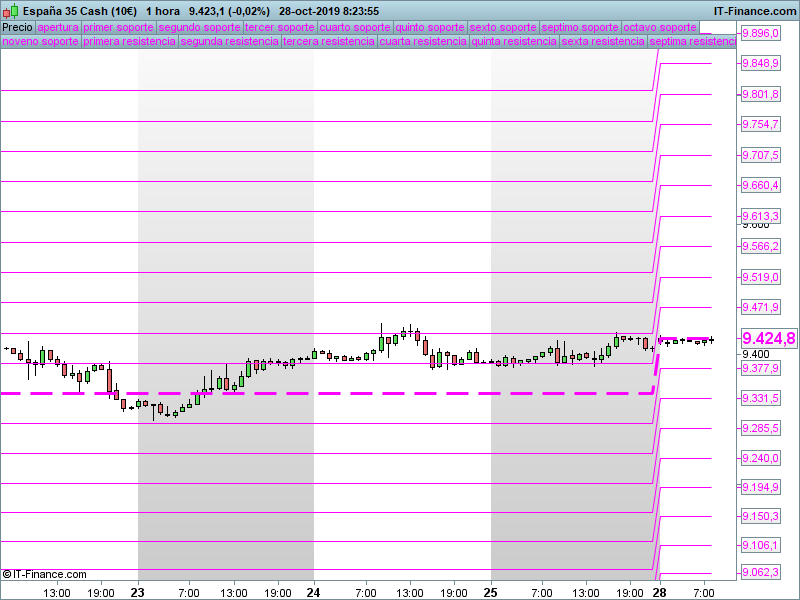Open the primer soporte label

point(118,28)
